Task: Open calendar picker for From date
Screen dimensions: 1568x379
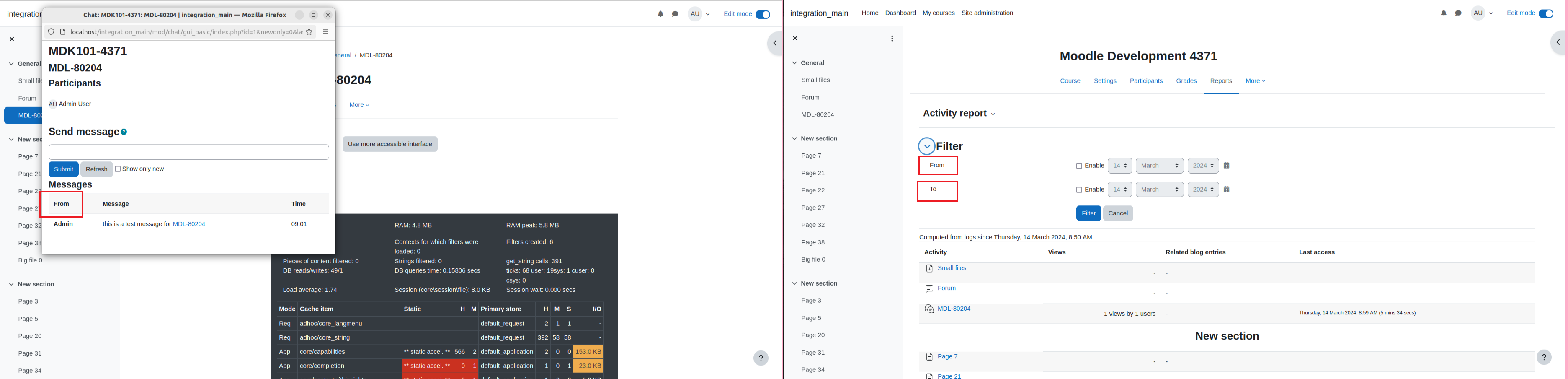Action: pyautogui.click(x=1227, y=166)
